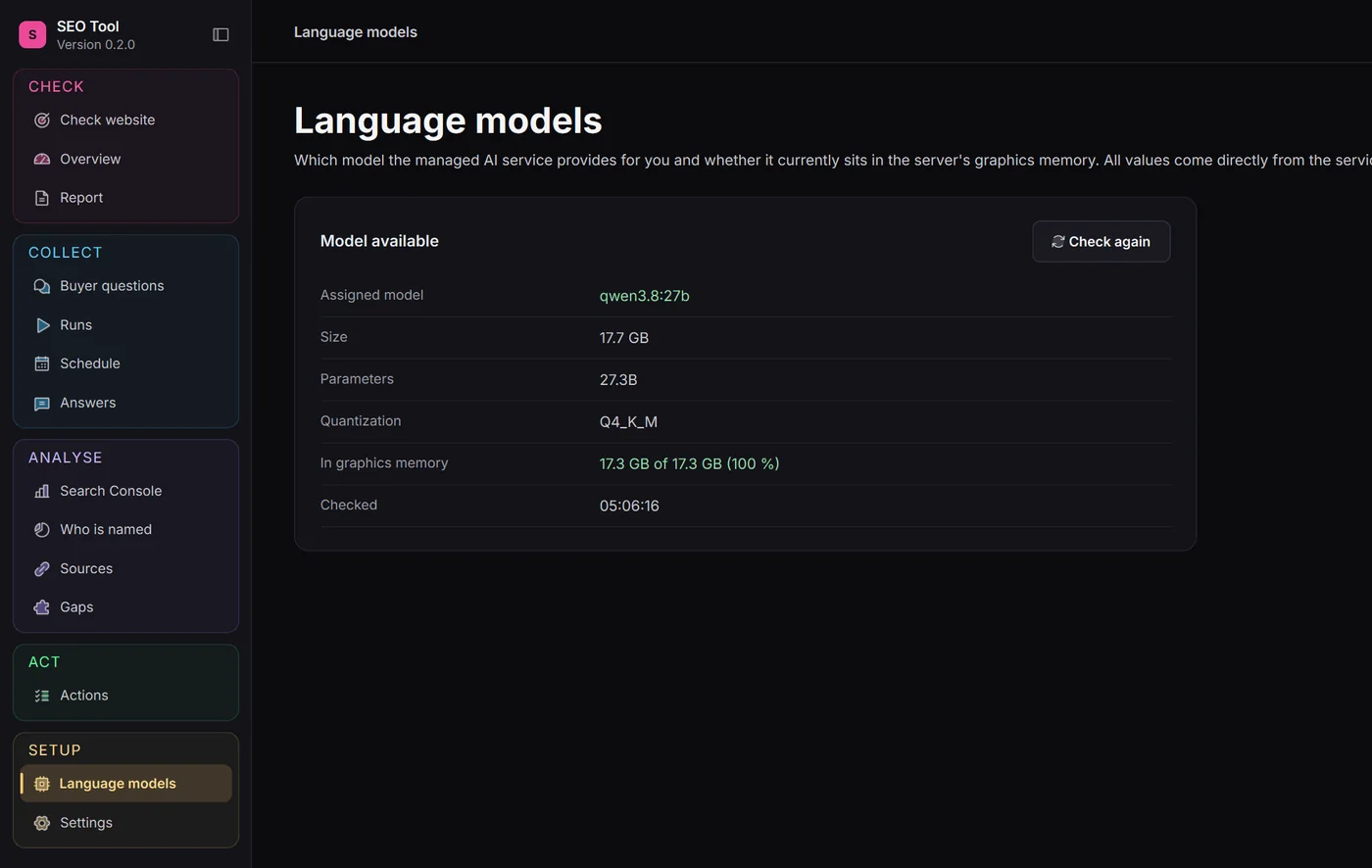Image resolution: width=1372 pixels, height=868 pixels.
Task: Open the Who is named item
Action: click(125, 530)
